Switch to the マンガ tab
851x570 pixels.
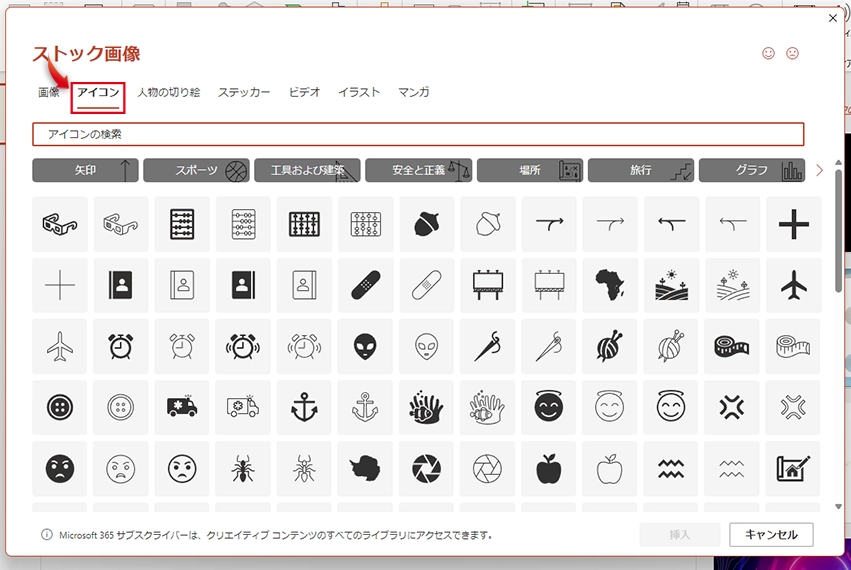pyautogui.click(x=414, y=92)
